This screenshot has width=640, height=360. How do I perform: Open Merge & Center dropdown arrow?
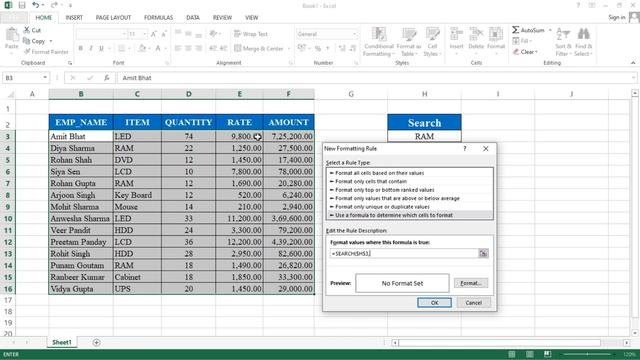[289, 49]
